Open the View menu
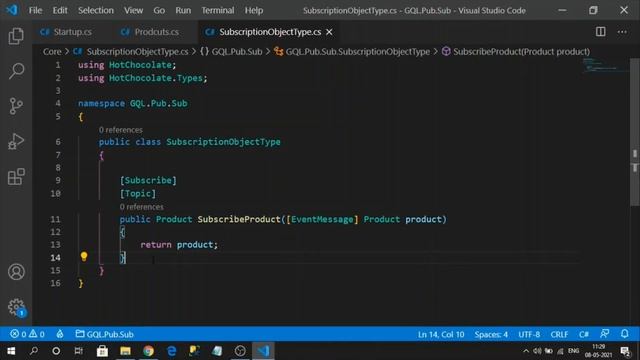640x360 pixels. pos(133,10)
